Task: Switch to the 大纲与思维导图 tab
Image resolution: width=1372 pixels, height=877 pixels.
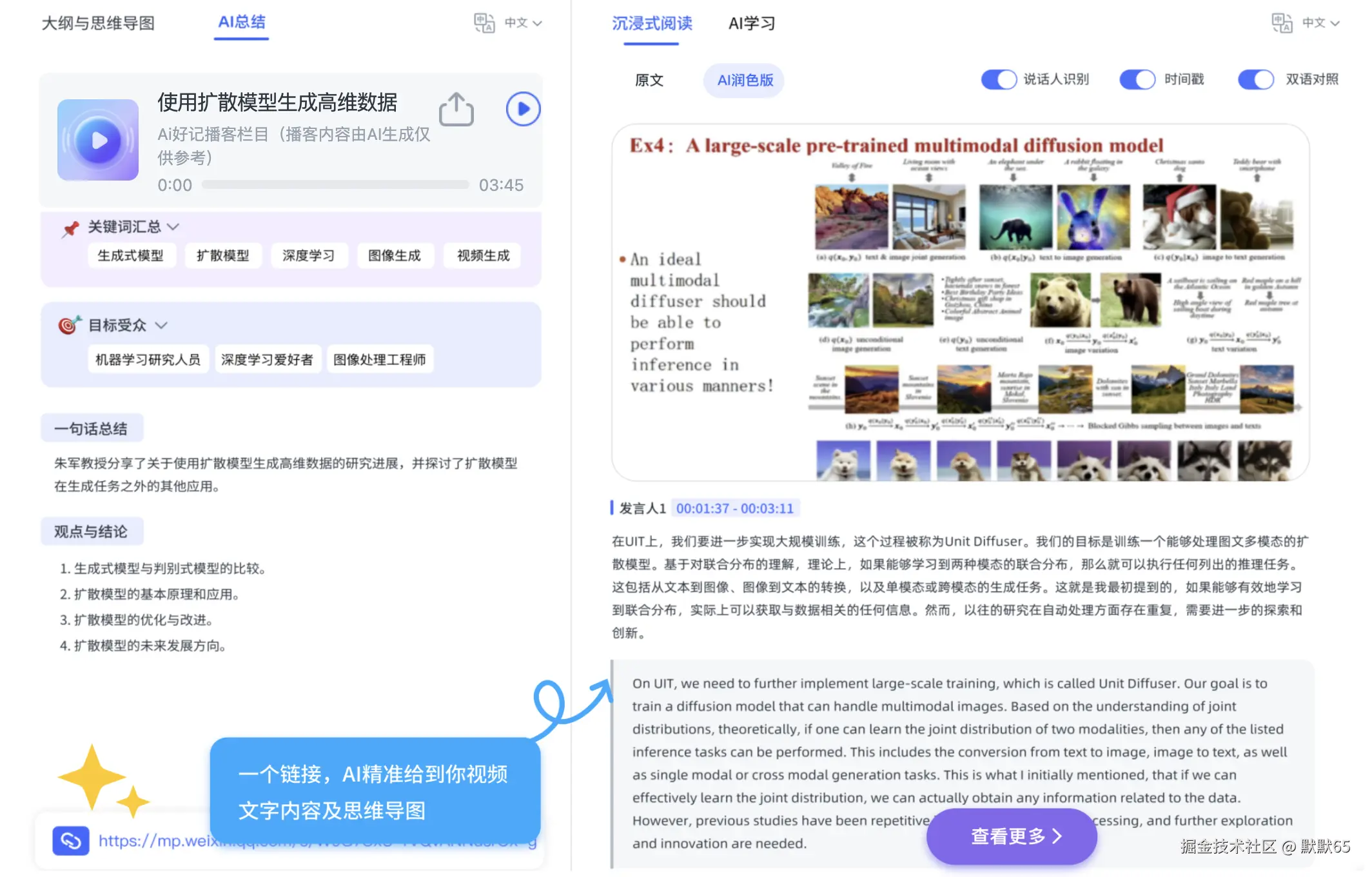Action: point(98,23)
